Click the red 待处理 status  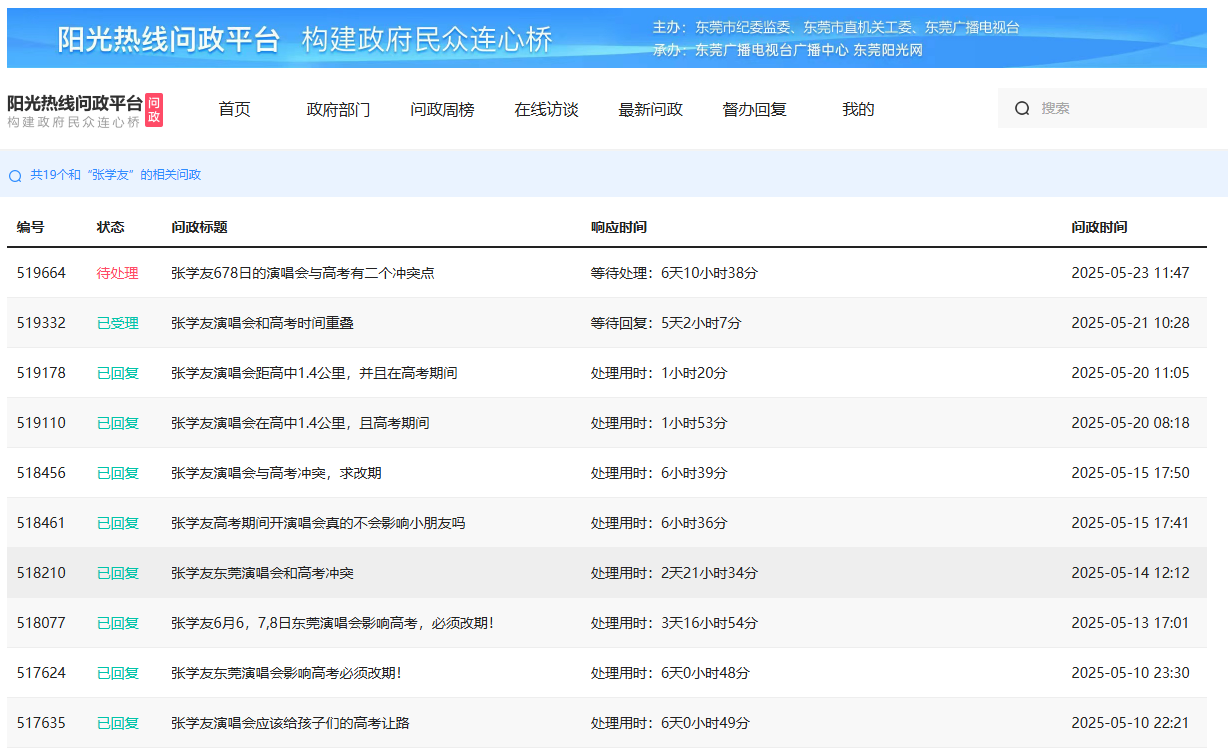click(117, 273)
